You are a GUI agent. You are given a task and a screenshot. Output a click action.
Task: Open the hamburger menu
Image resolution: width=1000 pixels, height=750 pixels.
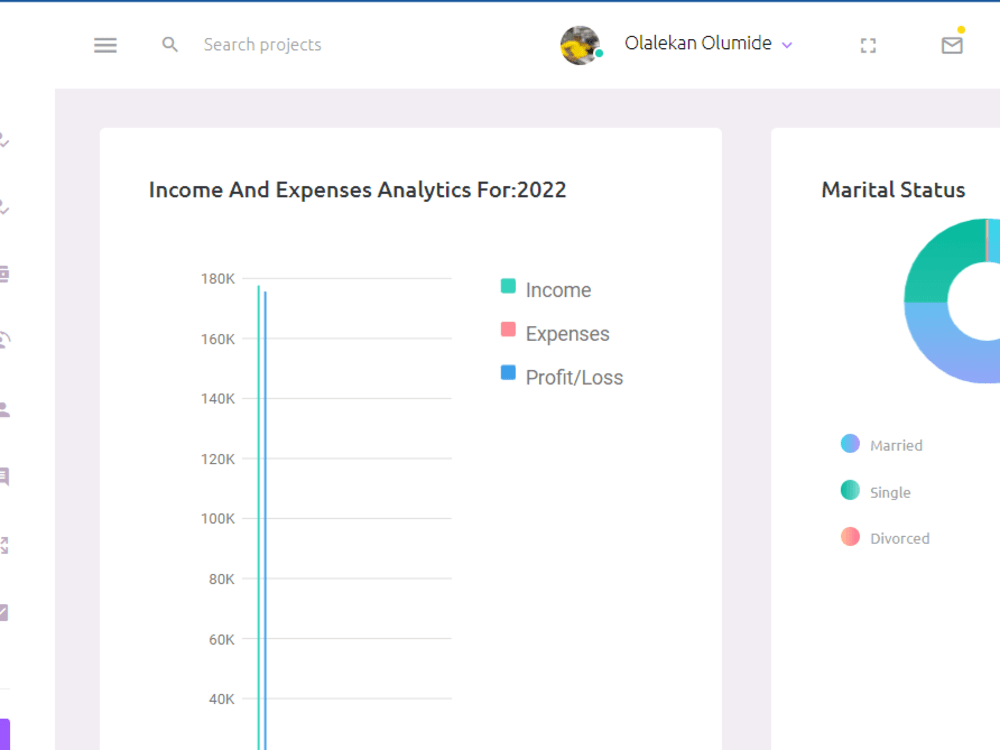click(105, 45)
